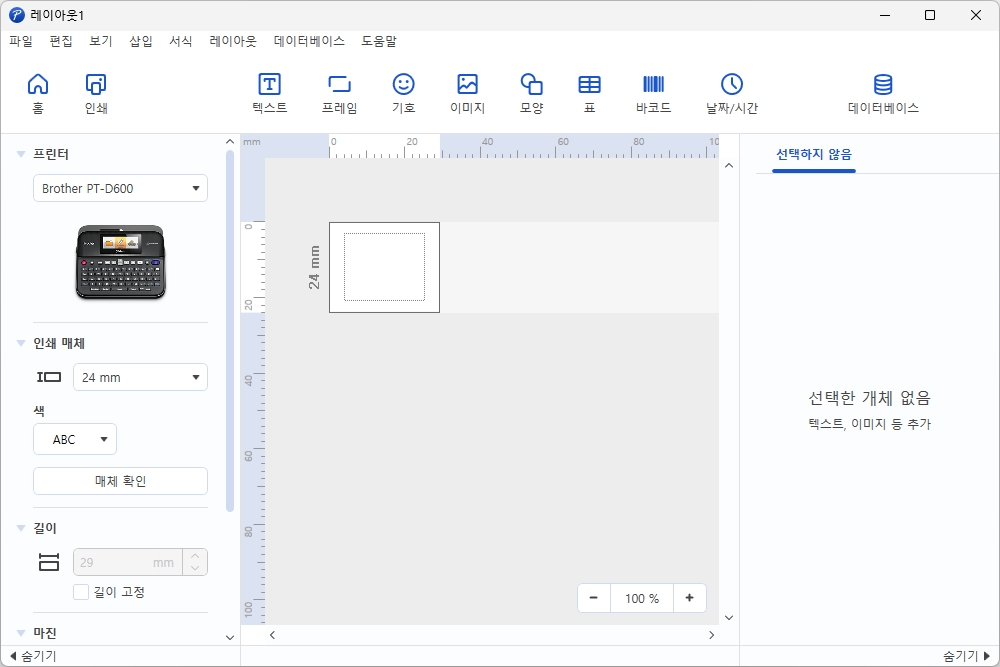Open the 데이터베이스 toolbar icon
This screenshot has width=1000, height=667.
(883, 93)
